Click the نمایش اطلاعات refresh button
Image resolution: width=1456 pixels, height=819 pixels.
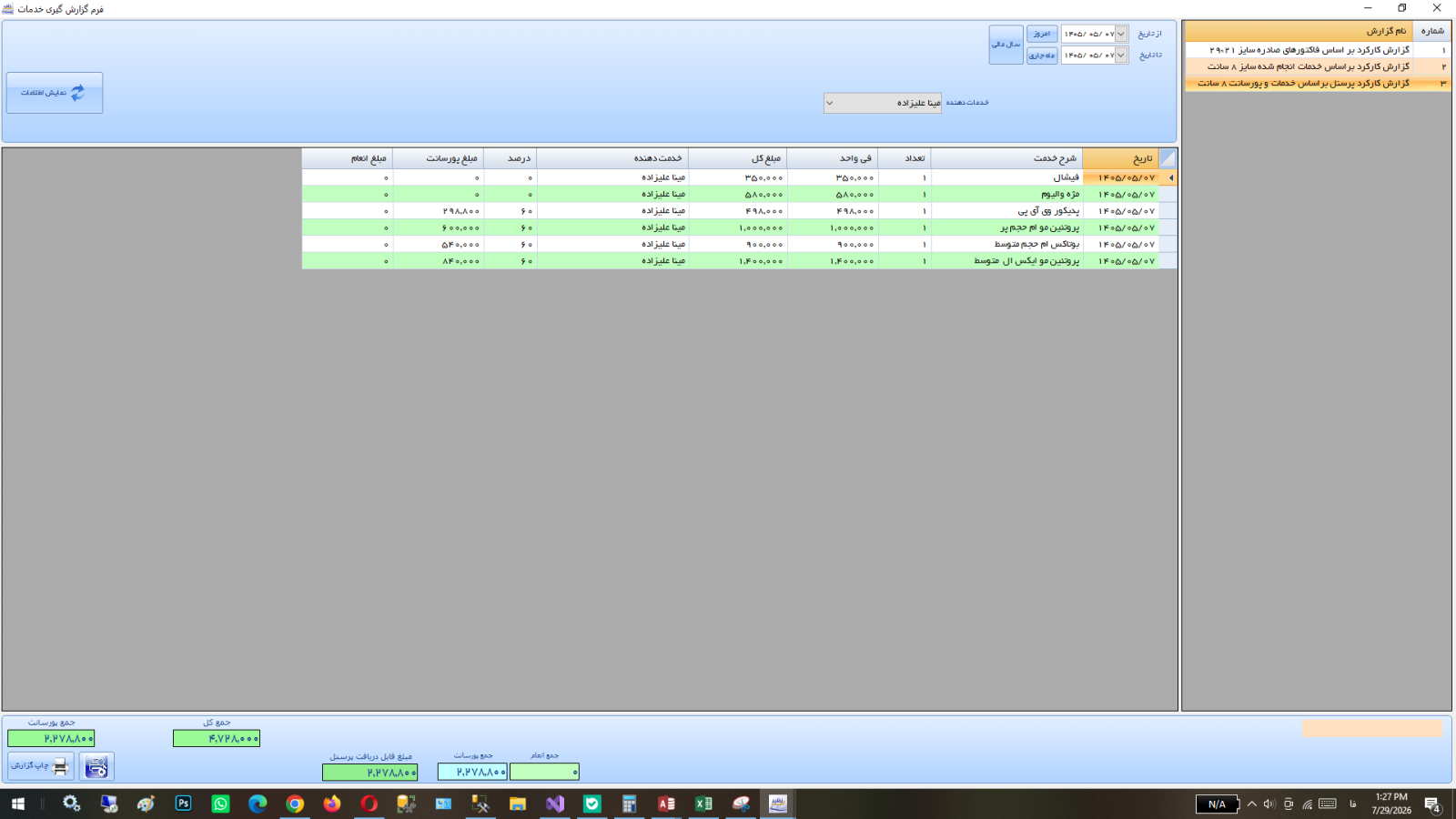click(55, 93)
